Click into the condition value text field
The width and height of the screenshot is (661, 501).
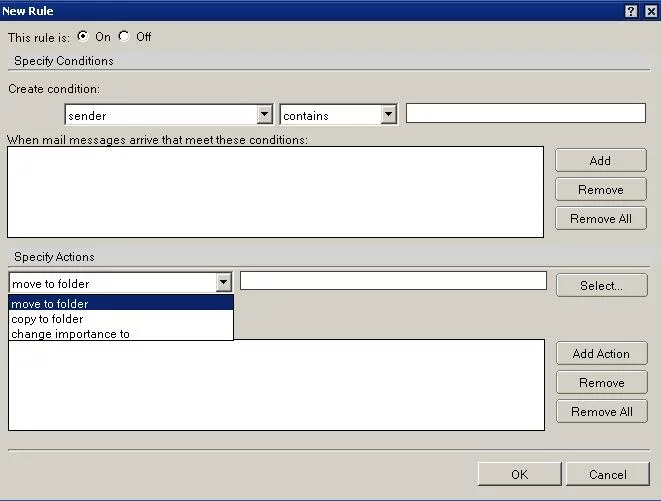[x=525, y=113]
